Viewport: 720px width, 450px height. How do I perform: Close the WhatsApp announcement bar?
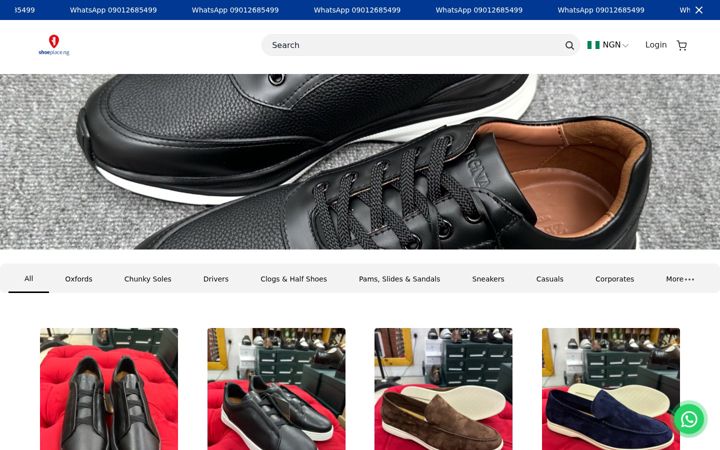(x=699, y=10)
